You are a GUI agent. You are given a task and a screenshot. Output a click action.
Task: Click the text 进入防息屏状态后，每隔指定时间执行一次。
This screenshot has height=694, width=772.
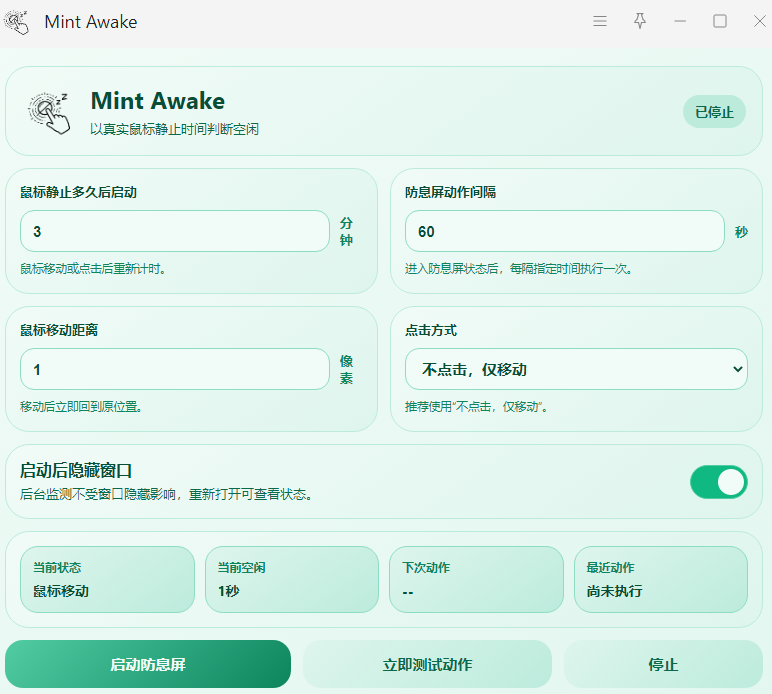pyautogui.click(x=518, y=269)
